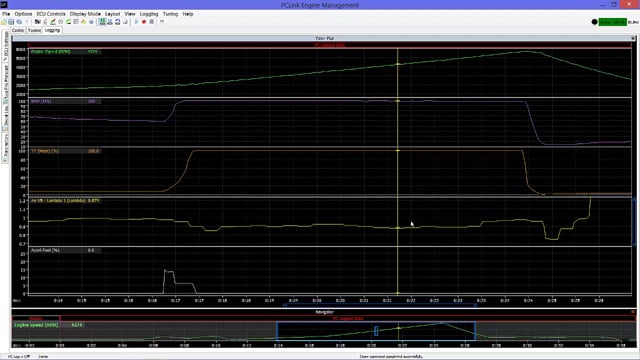
Task: Click the pencil edit toolbar icon
Action: (53, 22)
